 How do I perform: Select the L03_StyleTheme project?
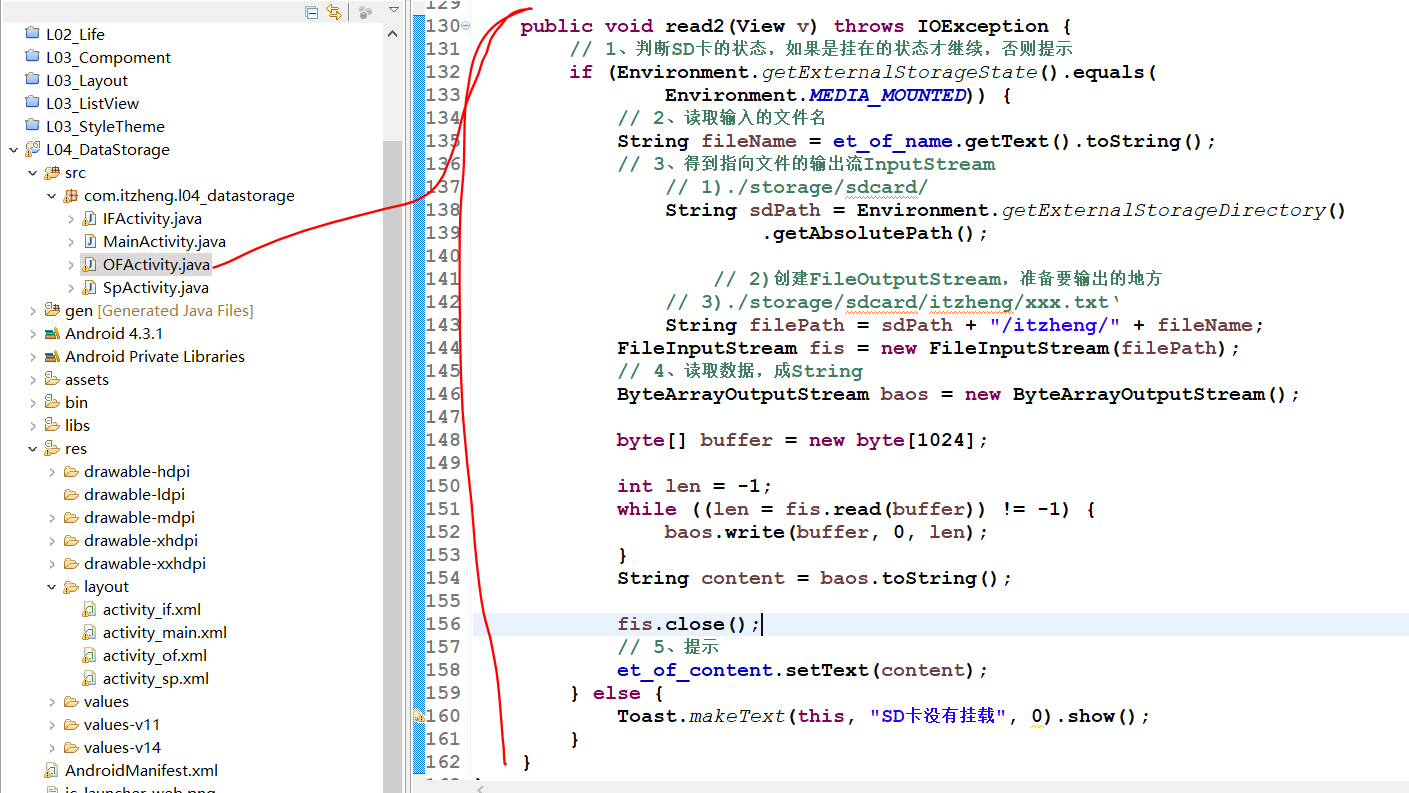point(105,126)
